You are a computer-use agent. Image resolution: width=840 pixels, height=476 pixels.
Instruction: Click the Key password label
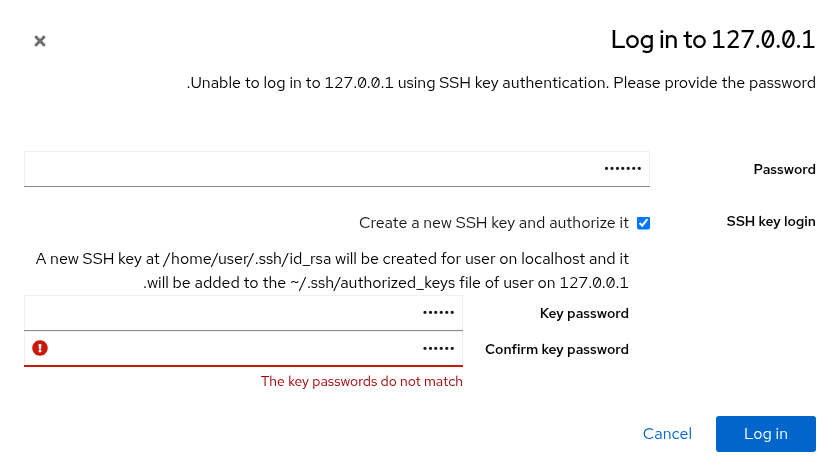coord(584,313)
